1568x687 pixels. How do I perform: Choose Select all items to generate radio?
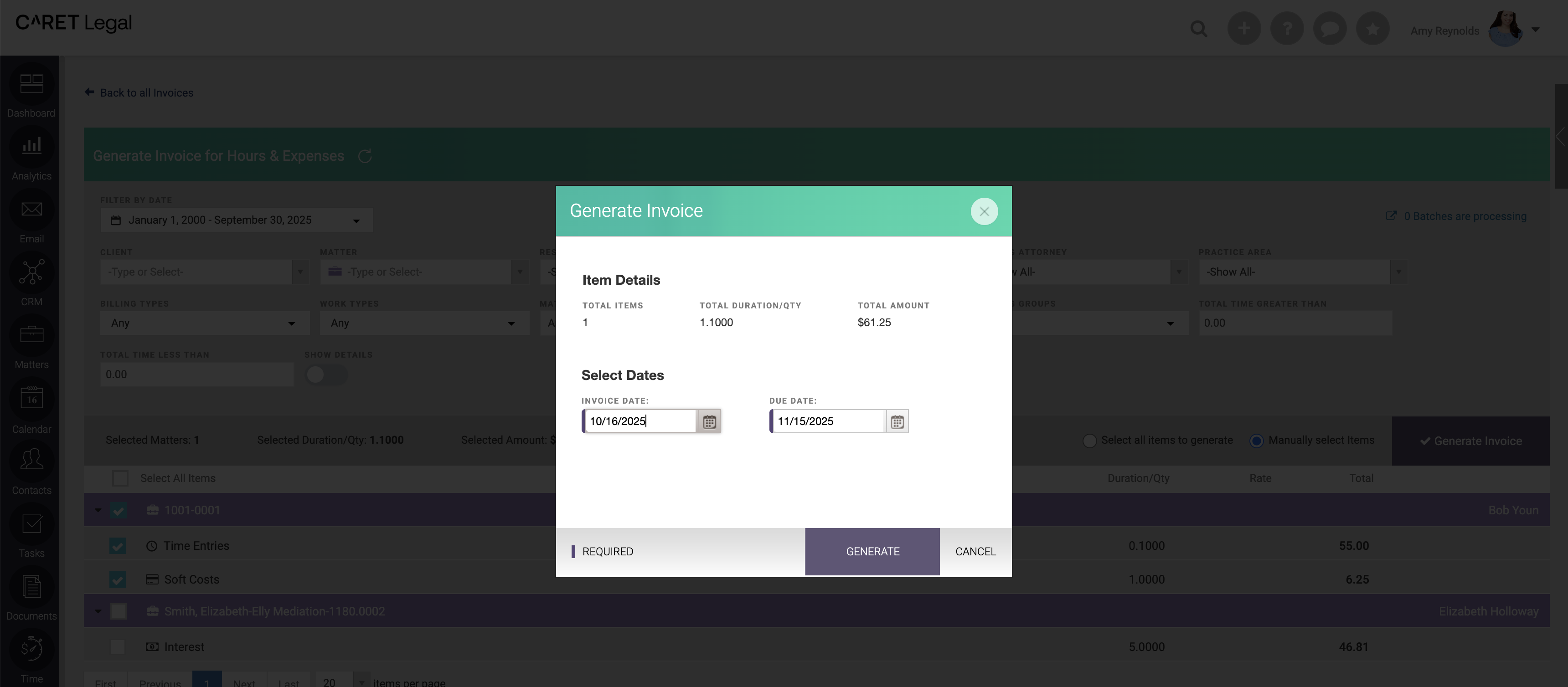(x=1089, y=441)
